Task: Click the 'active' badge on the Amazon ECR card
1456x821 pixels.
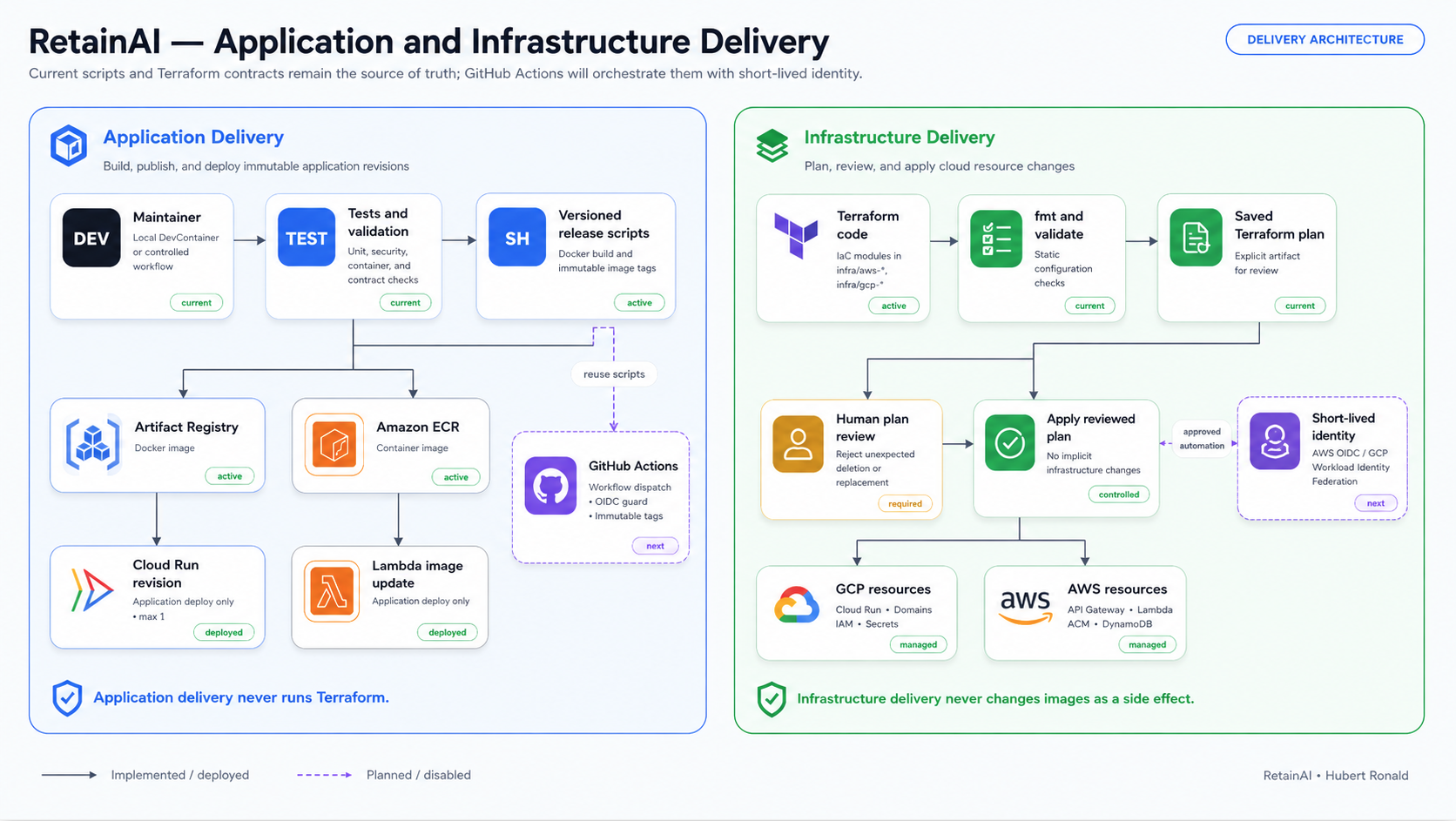Action: [x=455, y=477]
